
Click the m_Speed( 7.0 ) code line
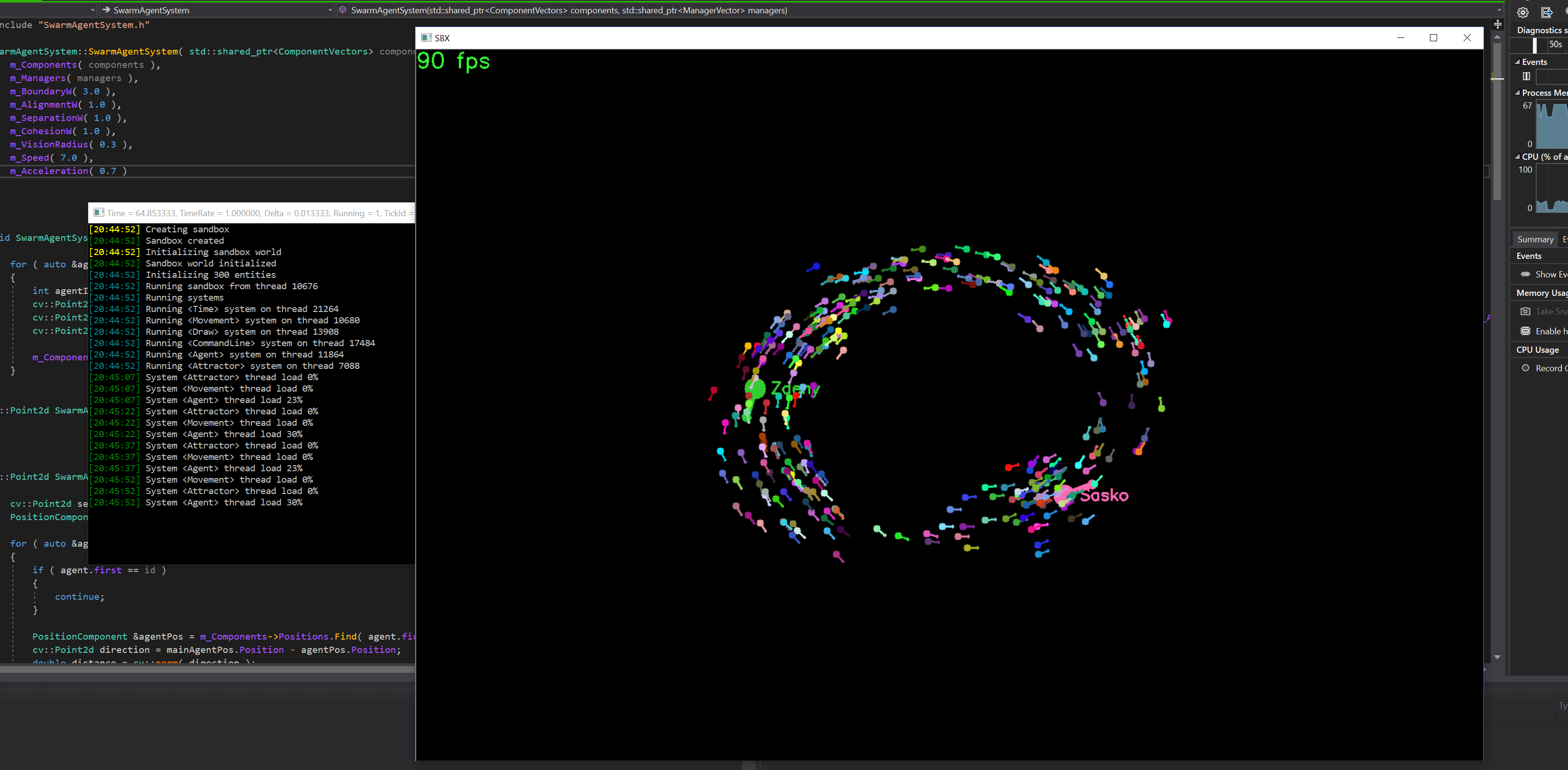pyautogui.click(x=51, y=158)
